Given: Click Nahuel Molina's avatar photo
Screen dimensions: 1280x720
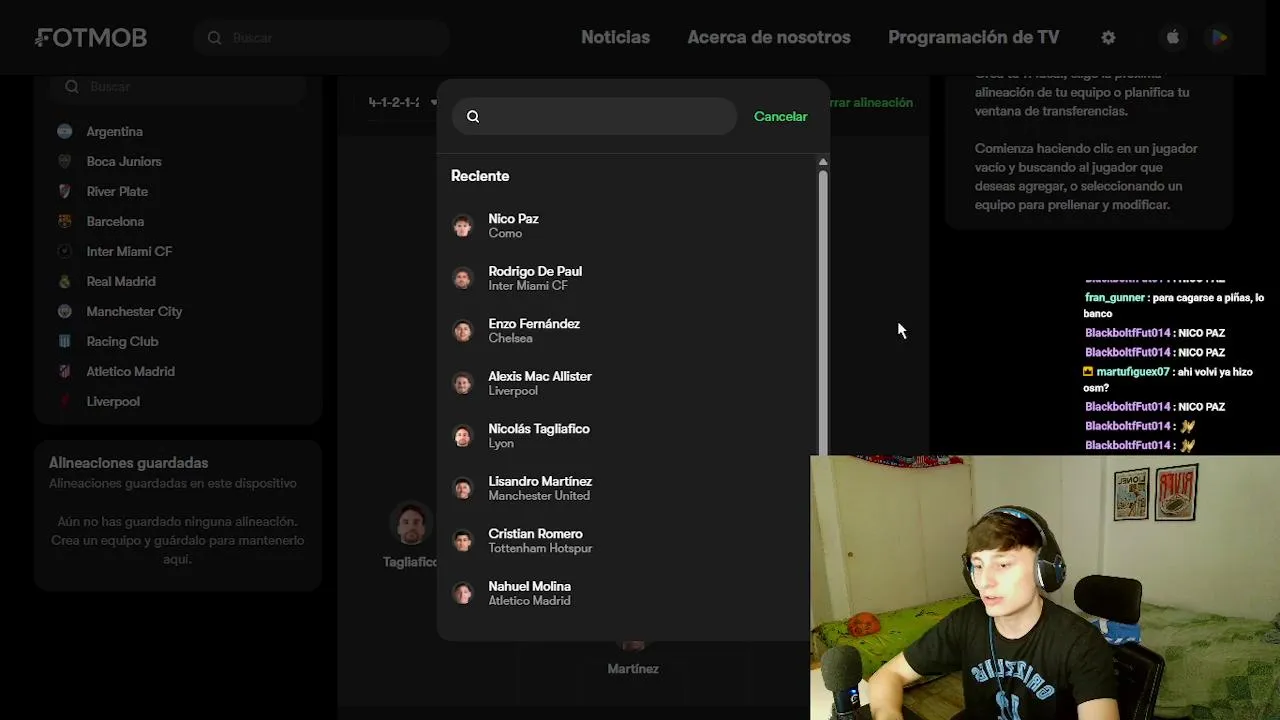Looking at the screenshot, I should point(462,593).
